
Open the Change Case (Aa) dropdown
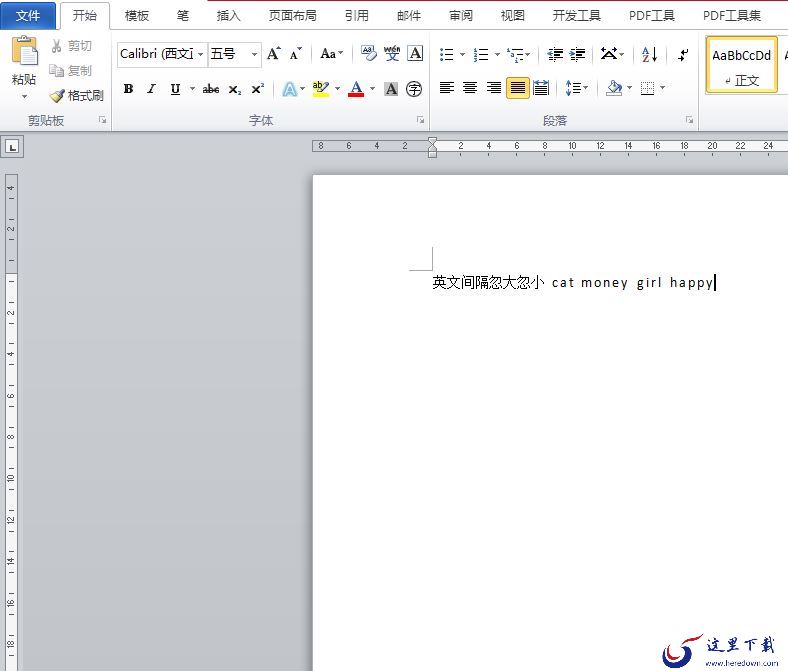point(331,53)
